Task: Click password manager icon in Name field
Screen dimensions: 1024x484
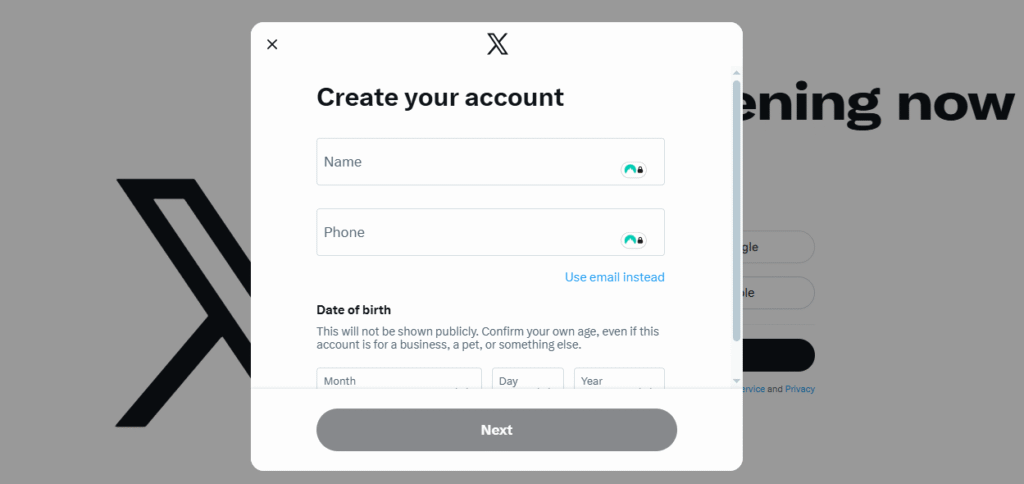Action: click(x=633, y=170)
